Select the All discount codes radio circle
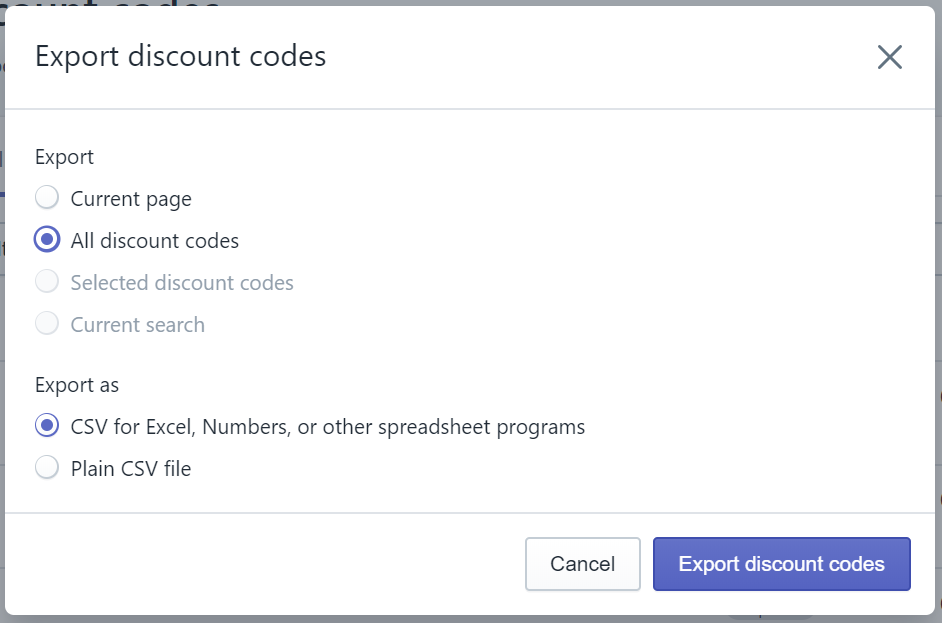The height and width of the screenshot is (623, 942). click(x=47, y=239)
